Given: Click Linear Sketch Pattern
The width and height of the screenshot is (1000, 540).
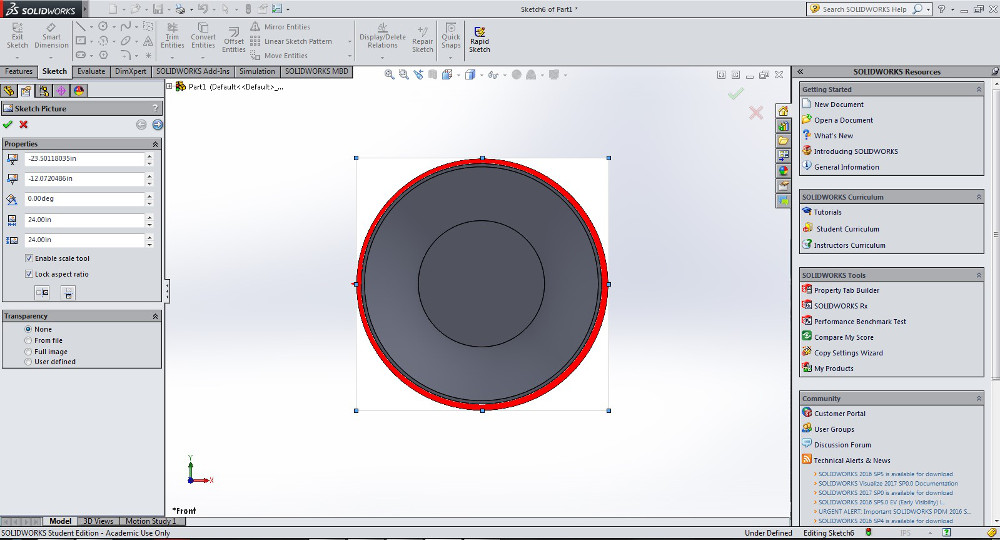Looking at the screenshot, I should [291, 41].
